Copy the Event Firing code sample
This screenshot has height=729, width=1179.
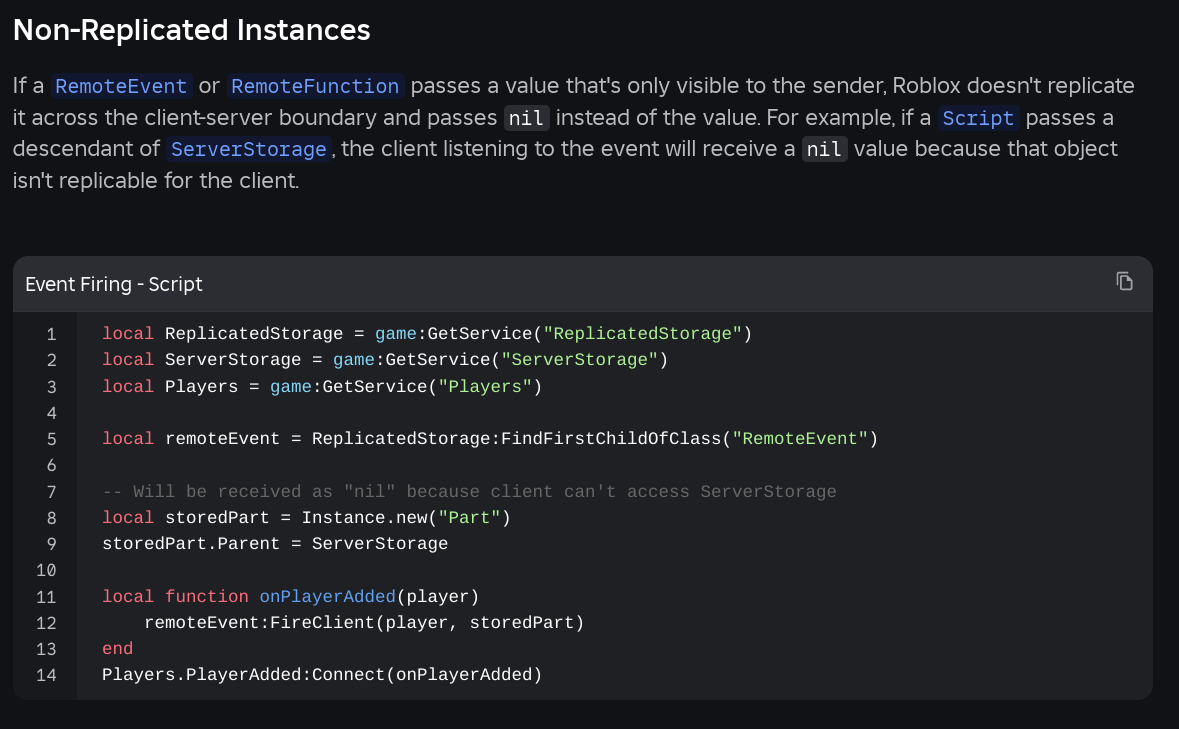[x=1125, y=281]
